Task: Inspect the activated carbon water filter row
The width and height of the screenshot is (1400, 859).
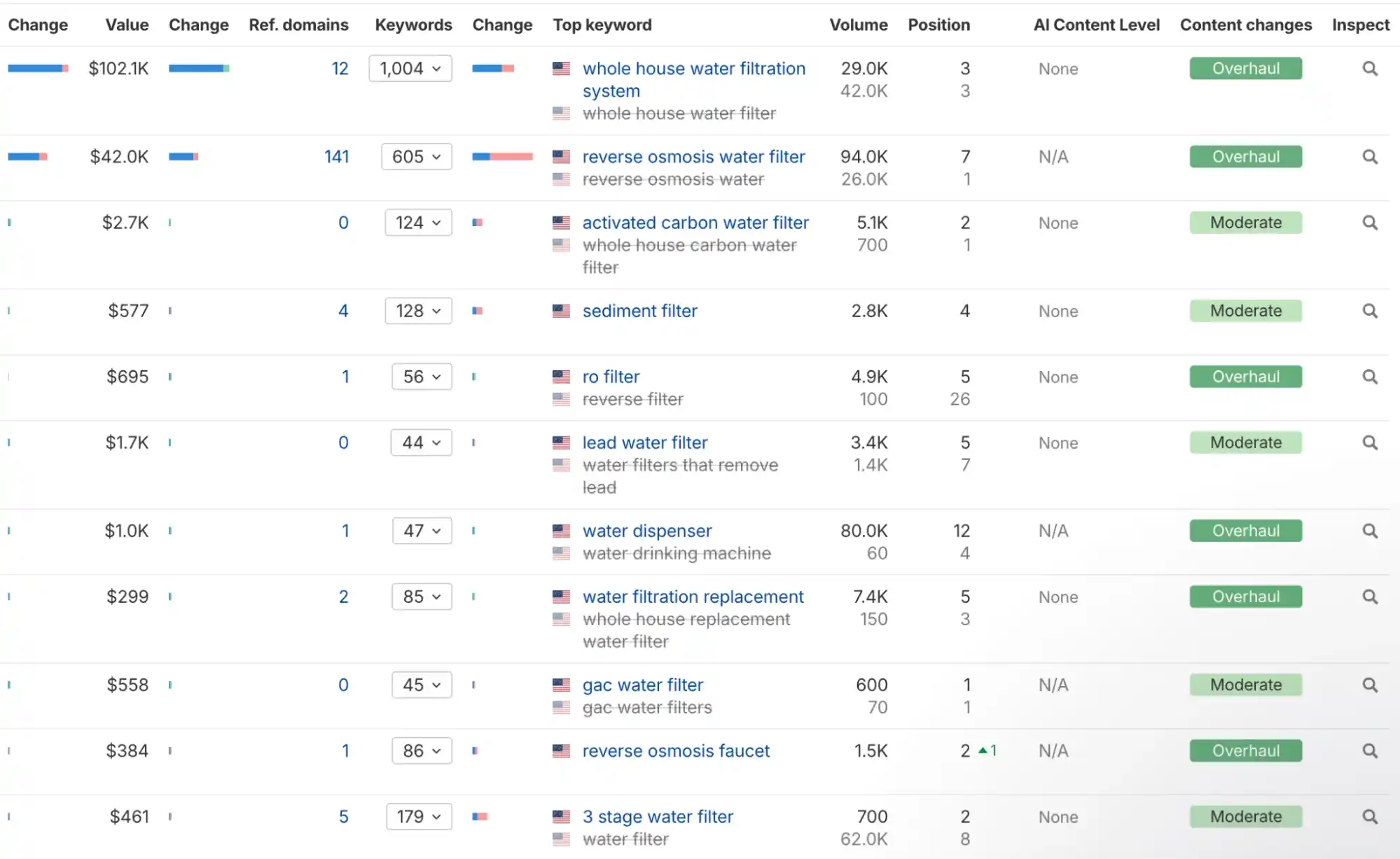Action: [x=1369, y=223]
